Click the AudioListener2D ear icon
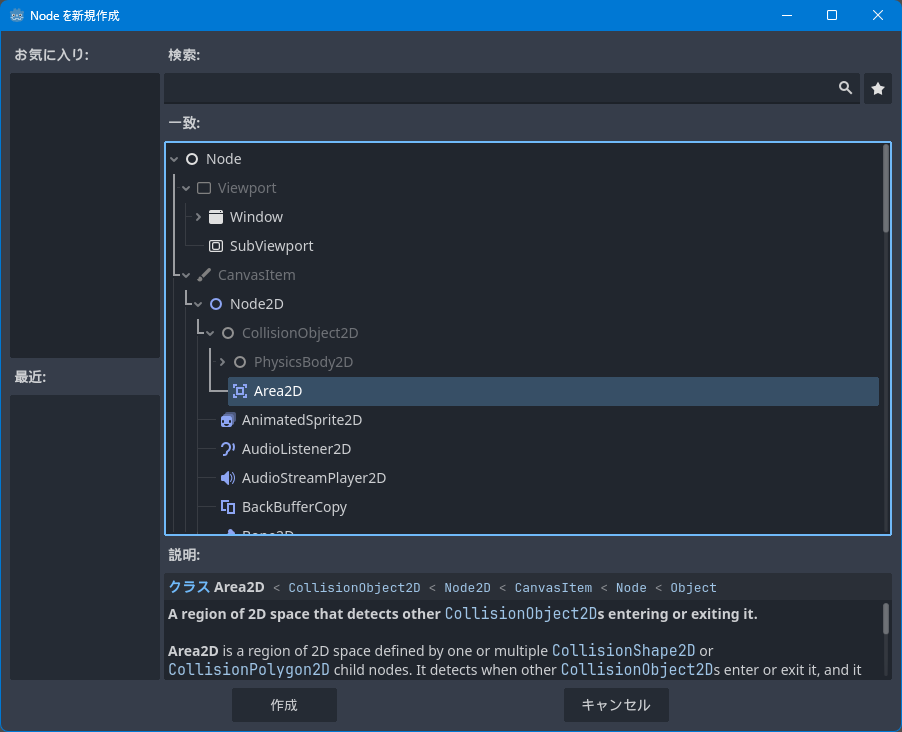 coord(228,449)
